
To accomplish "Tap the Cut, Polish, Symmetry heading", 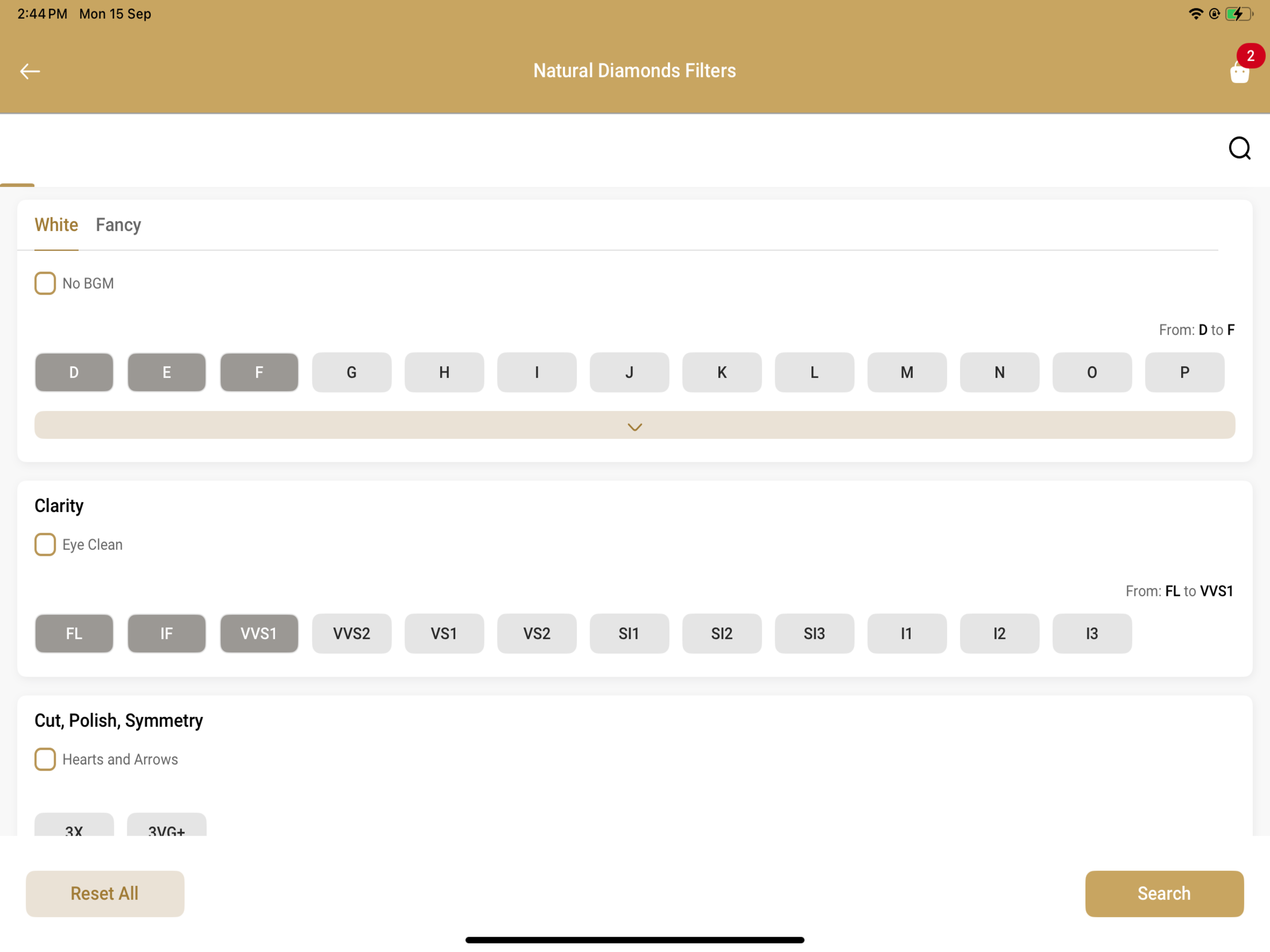I will [x=119, y=721].
